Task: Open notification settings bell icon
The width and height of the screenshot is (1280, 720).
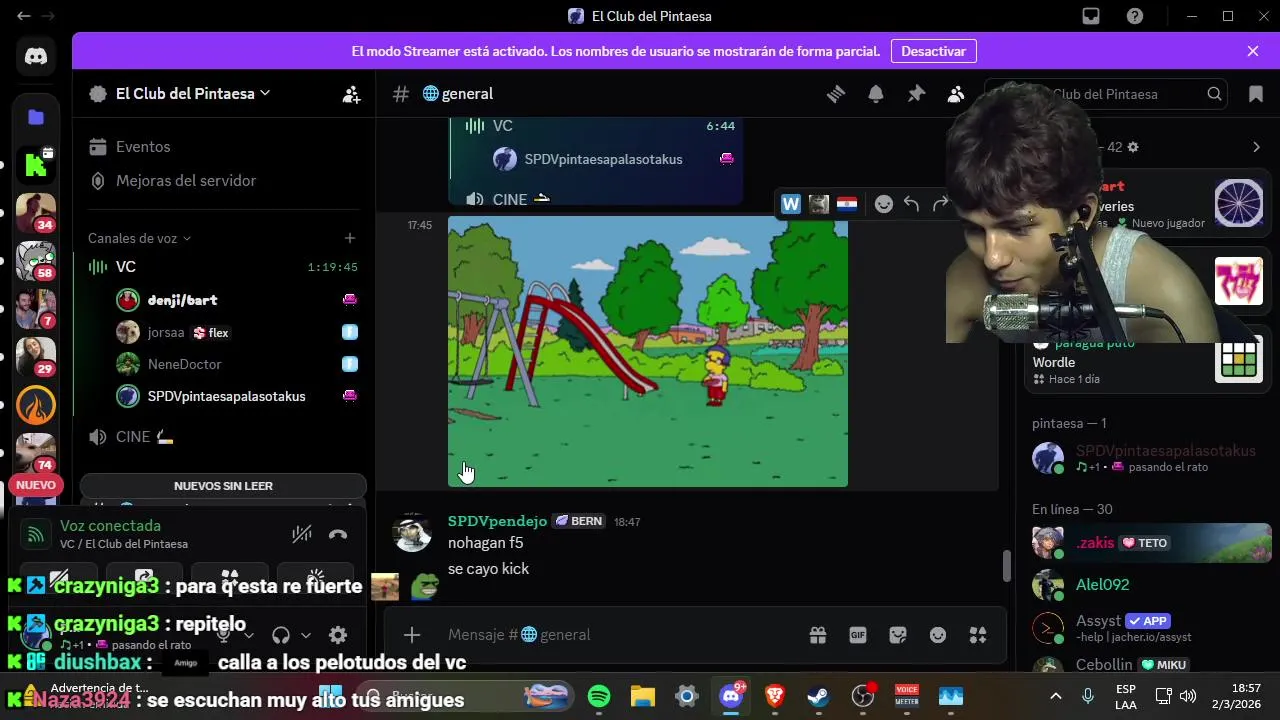Action: point(876,94)
